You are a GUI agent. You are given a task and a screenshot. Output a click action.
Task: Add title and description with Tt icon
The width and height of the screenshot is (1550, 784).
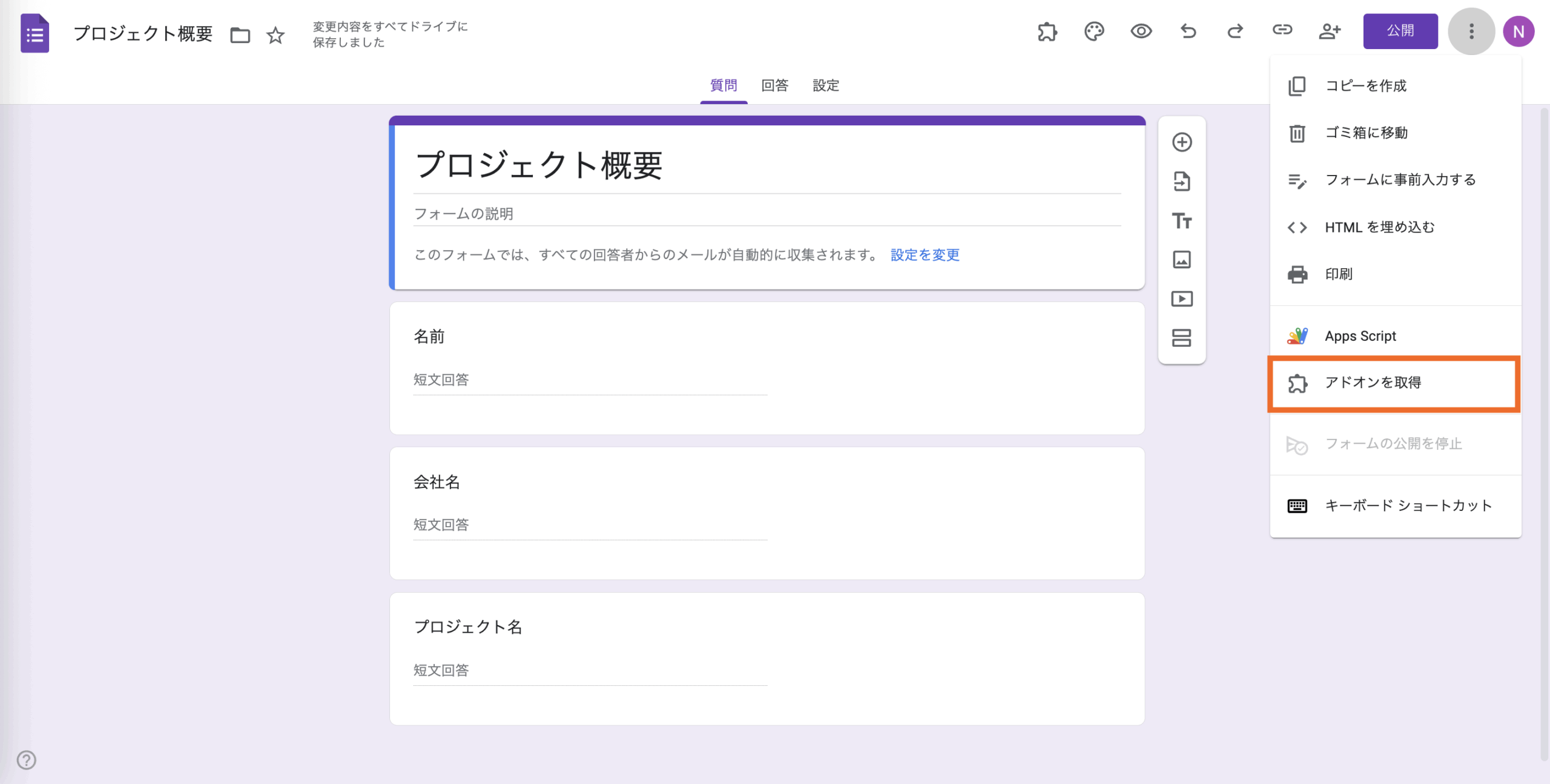[x=1182, y=221]
